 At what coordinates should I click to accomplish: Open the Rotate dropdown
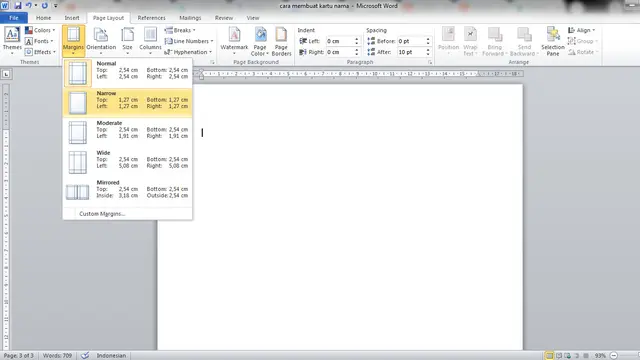tap(583, 52)
